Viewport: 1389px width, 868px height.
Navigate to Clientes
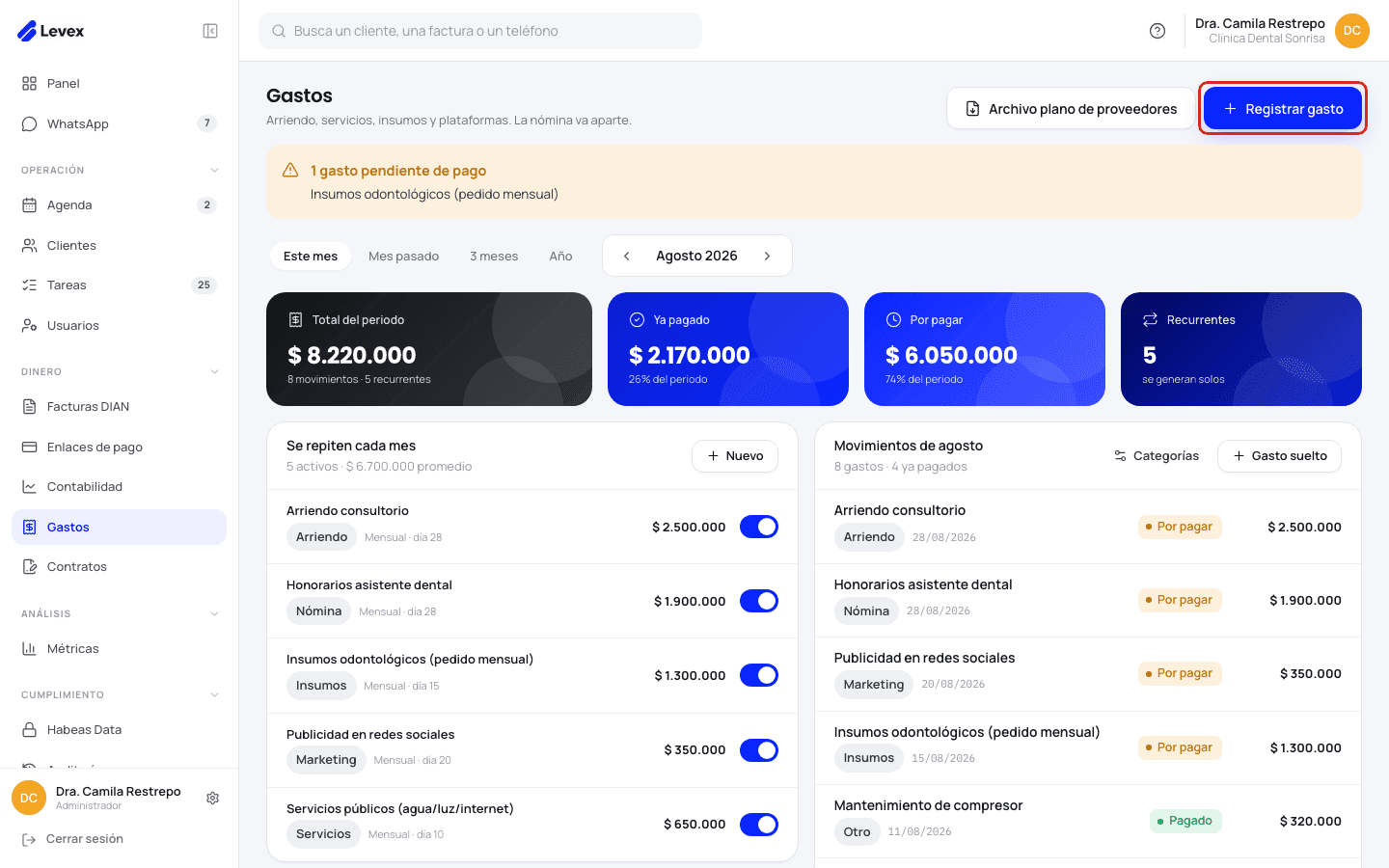click(119, 246)
